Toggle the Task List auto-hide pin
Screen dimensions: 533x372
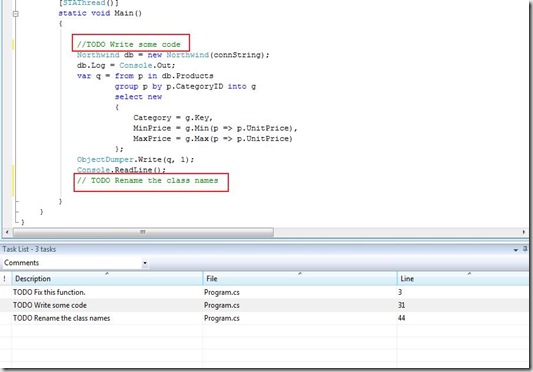click(525, 249)
